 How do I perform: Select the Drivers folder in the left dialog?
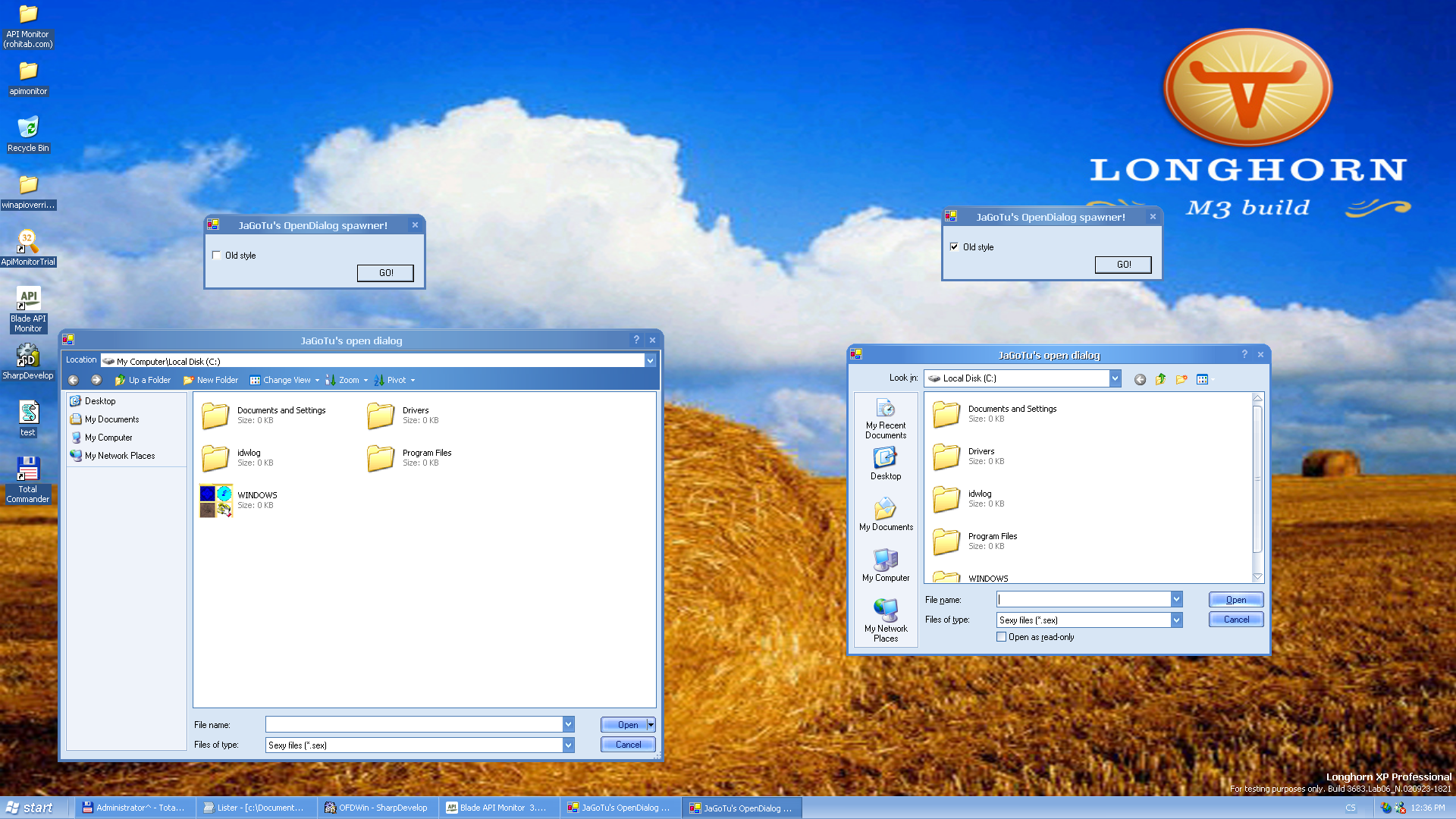[403, 415]
